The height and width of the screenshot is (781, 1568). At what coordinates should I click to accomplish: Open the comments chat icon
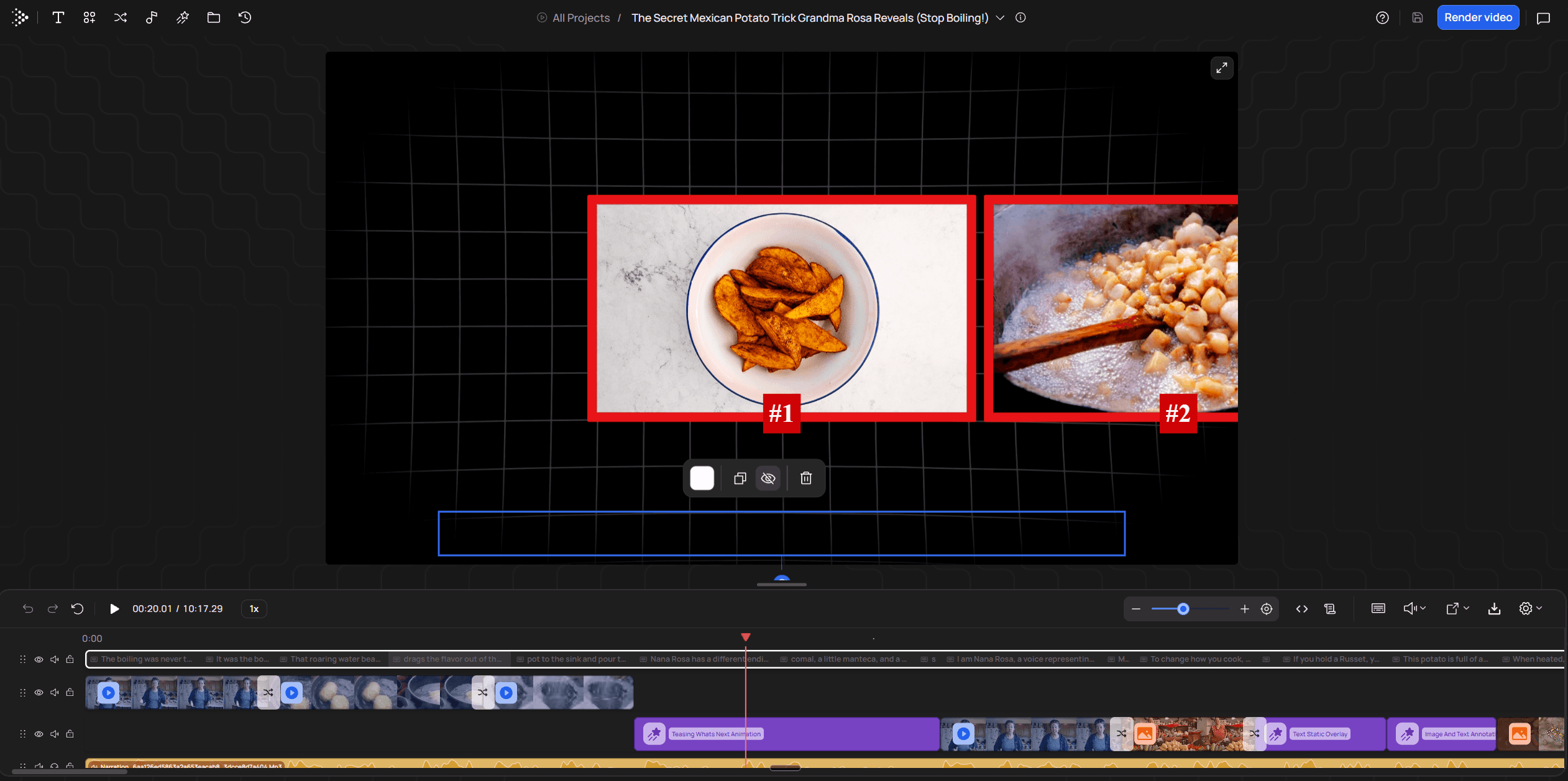point(1543,17)
